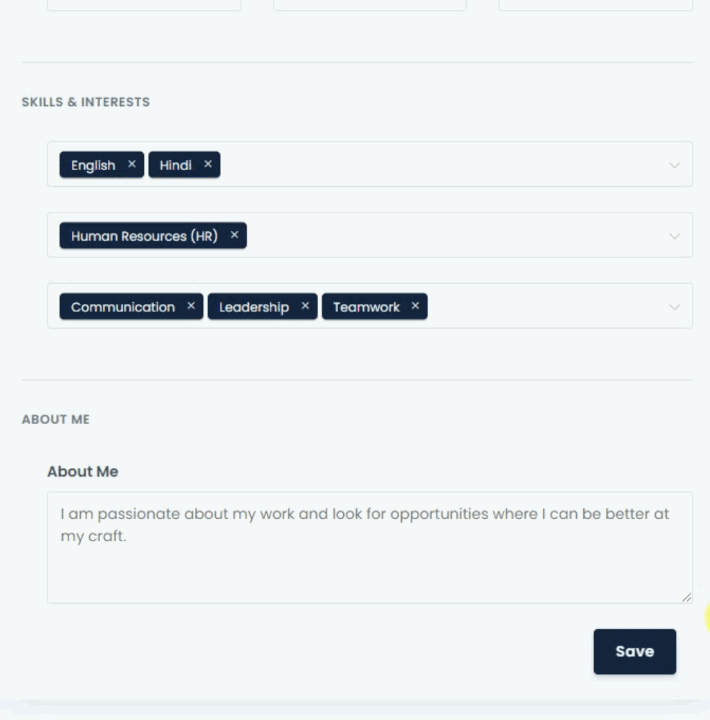Delete the Human Resources (HR) tag

tap(234, 235)
